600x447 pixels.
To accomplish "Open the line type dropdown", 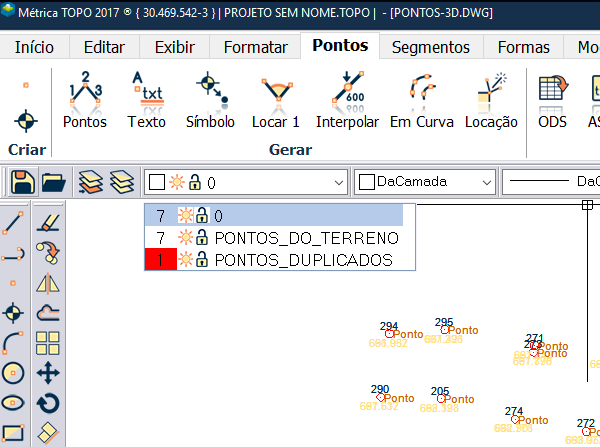I will [550, 182].
